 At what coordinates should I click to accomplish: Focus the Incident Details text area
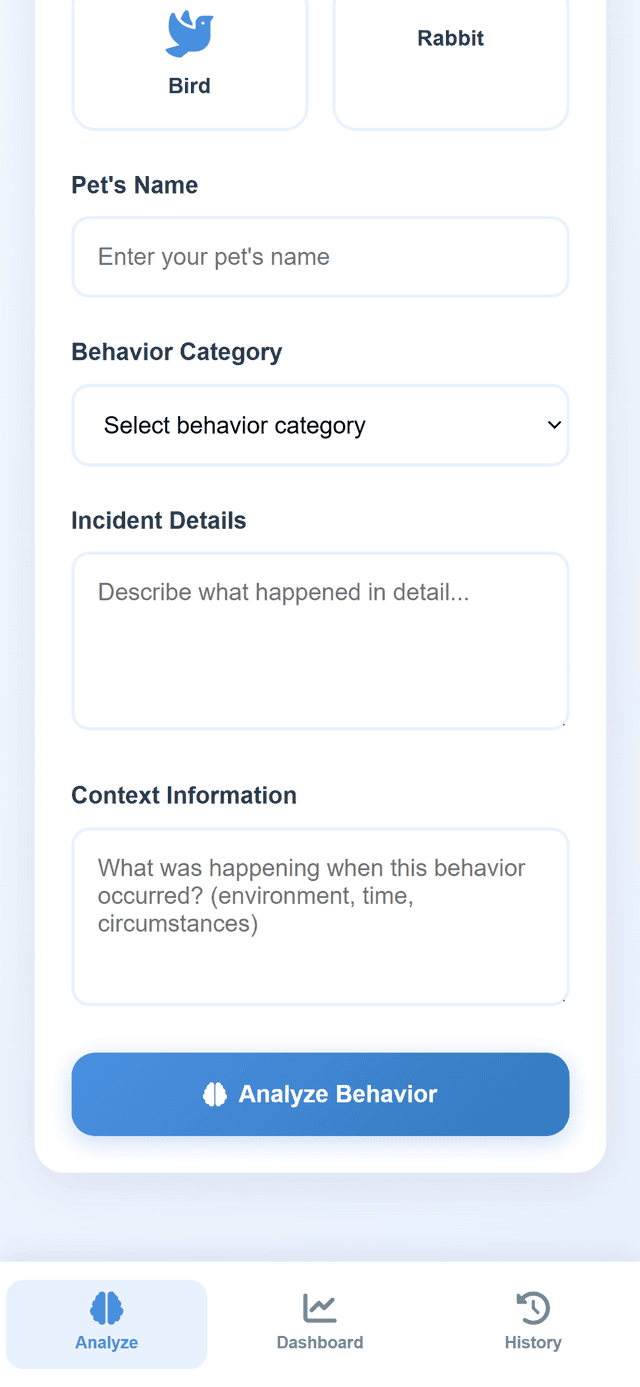pos(320,640)
